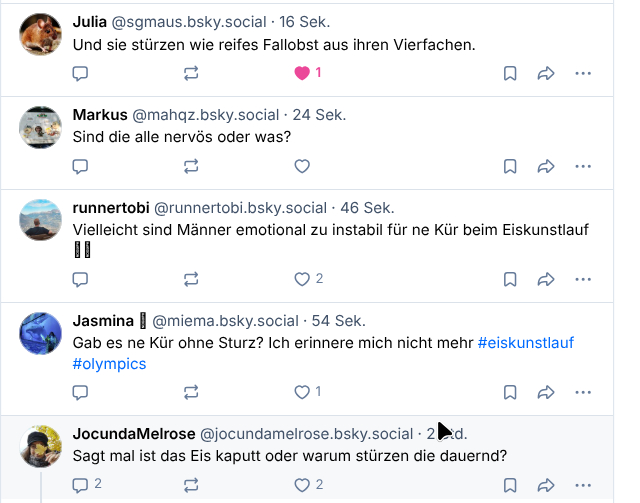Open more options on Julia's post
This screenshot has height=503, width=640.
click(583, 73)
